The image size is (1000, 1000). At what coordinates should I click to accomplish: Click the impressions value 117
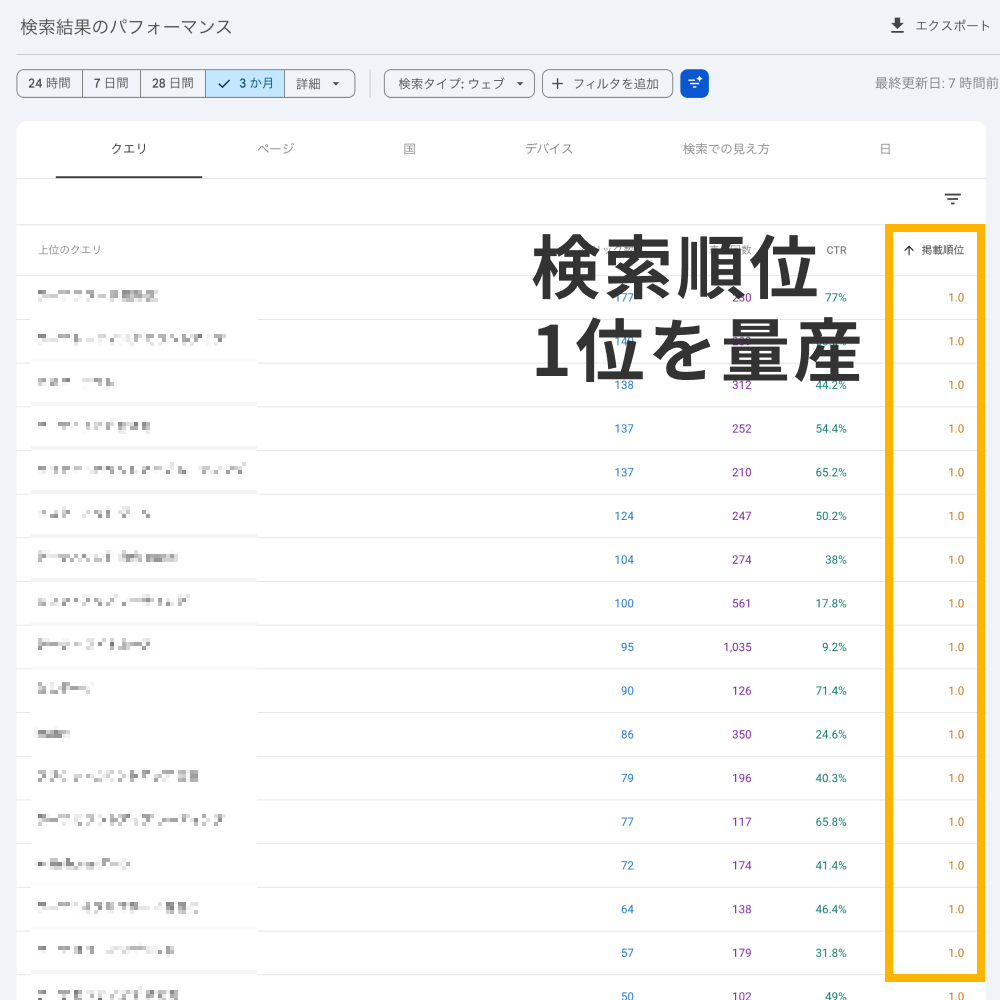click(x=741, y=821)
